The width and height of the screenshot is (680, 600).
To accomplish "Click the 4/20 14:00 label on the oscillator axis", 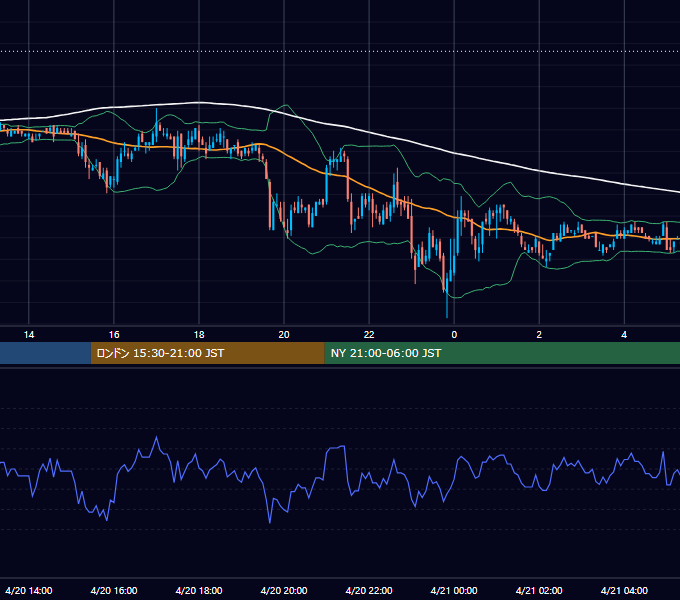I will (29, 590).
